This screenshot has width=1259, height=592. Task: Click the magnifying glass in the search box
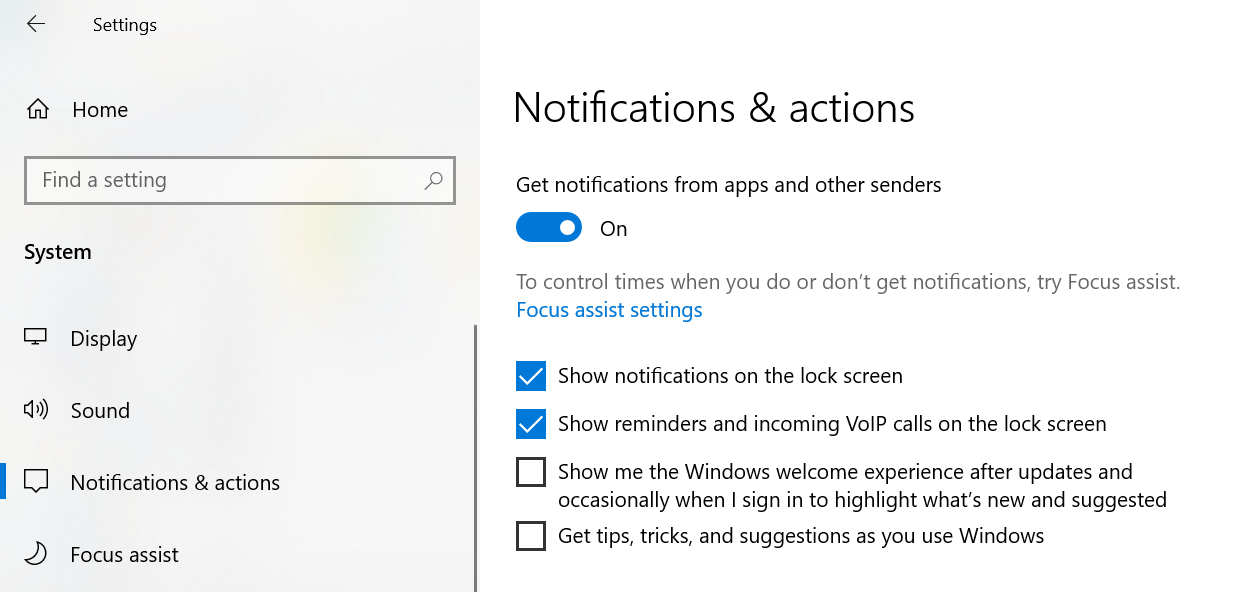433,180
